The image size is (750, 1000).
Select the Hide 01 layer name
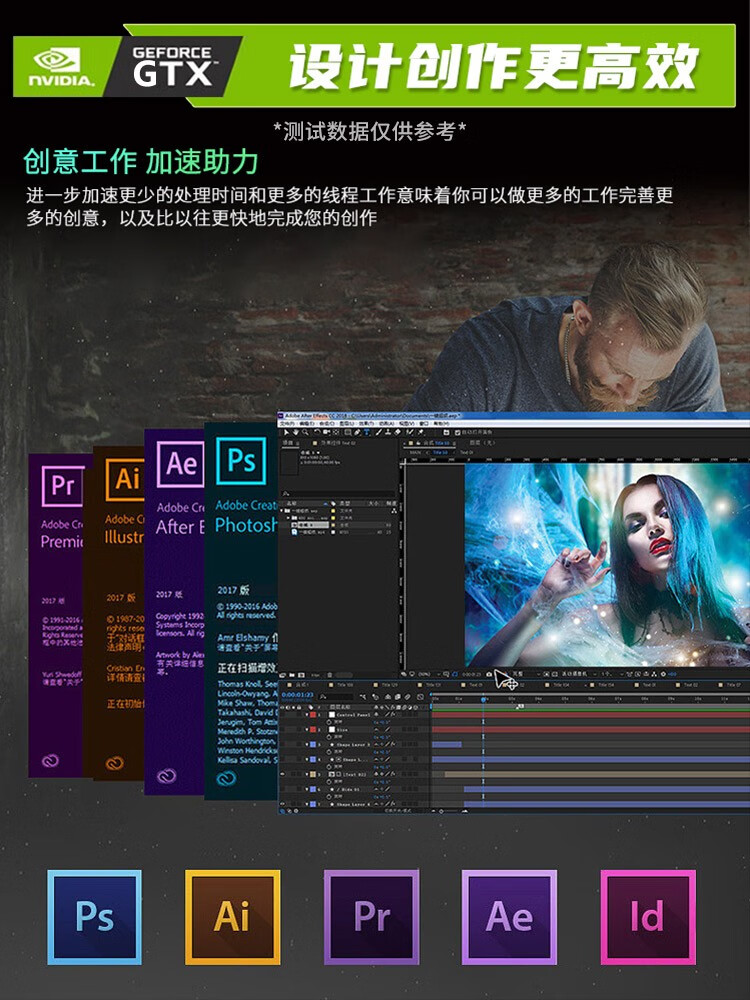(350, 790)
